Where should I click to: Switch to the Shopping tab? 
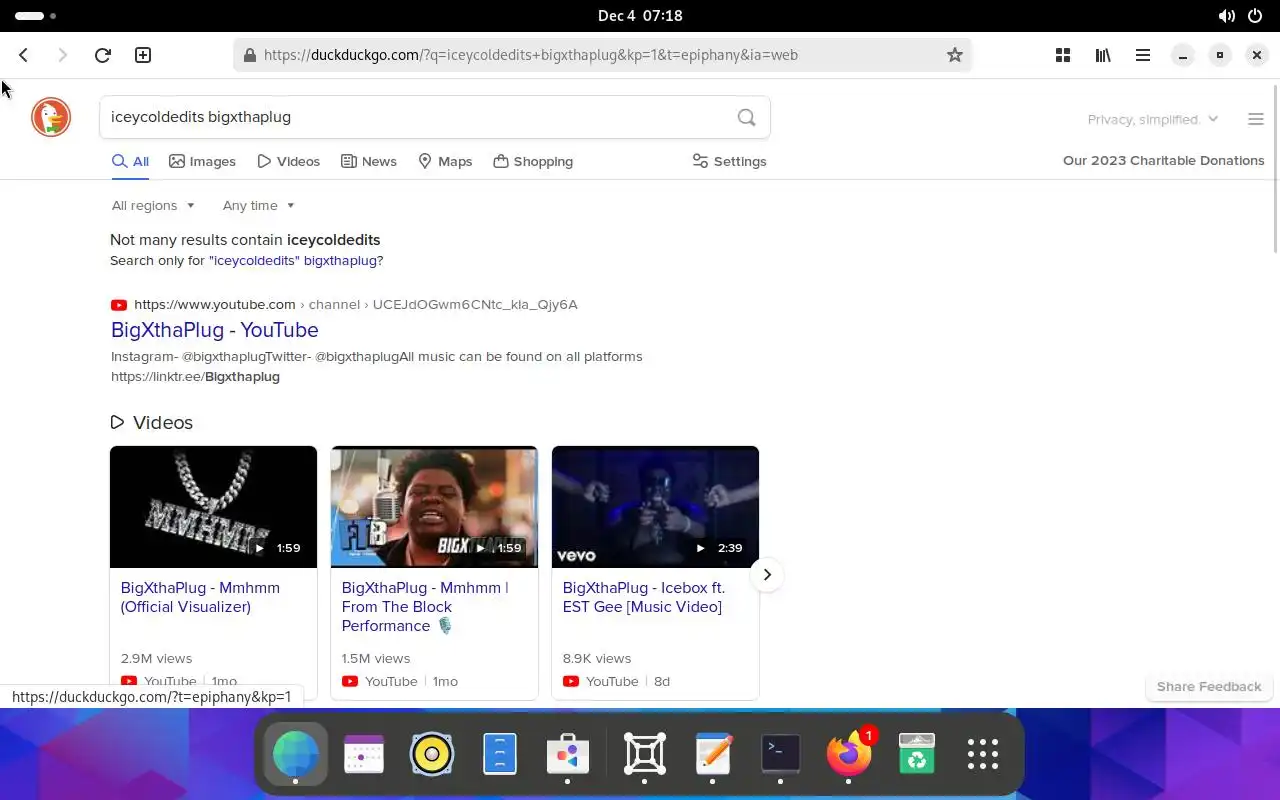pos(533,161)
